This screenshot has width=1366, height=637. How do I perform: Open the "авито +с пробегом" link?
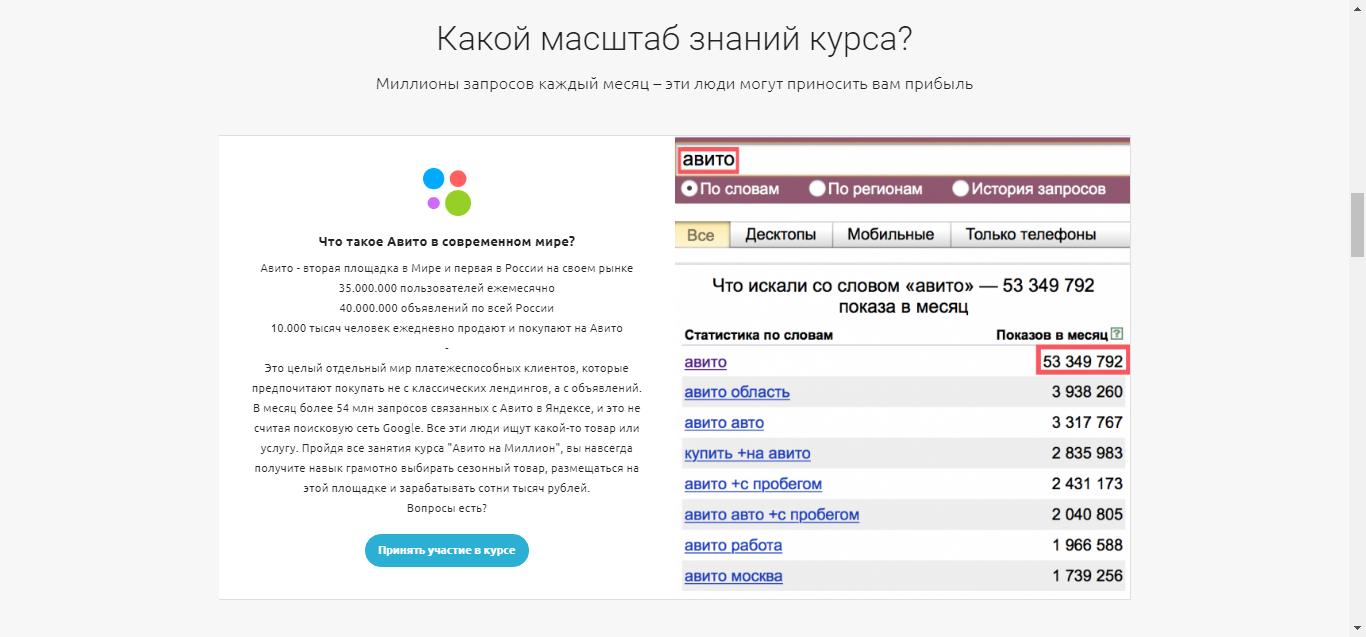coord(752,484)
